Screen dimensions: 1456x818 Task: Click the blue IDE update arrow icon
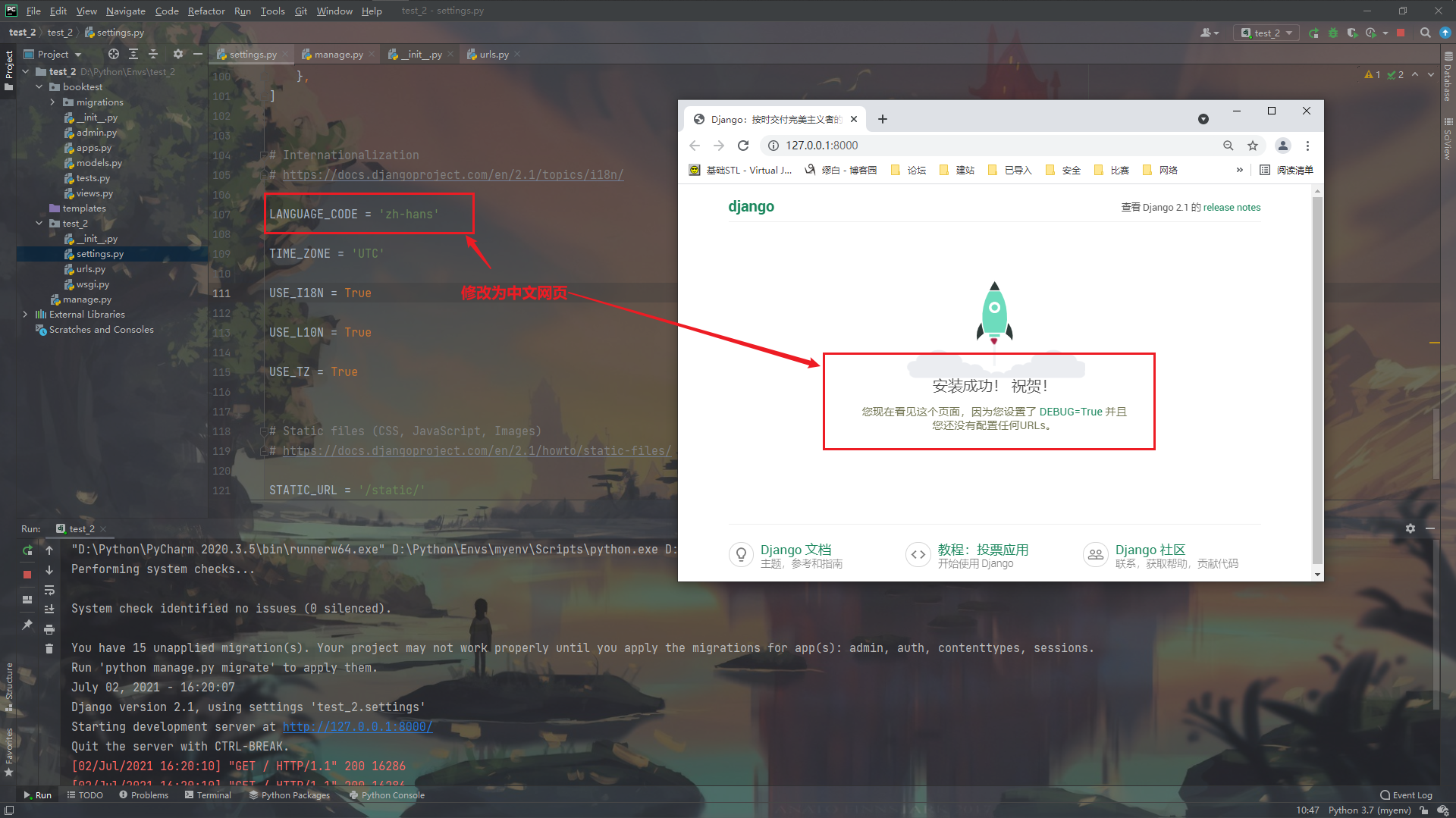click(x=1445, y=33)
